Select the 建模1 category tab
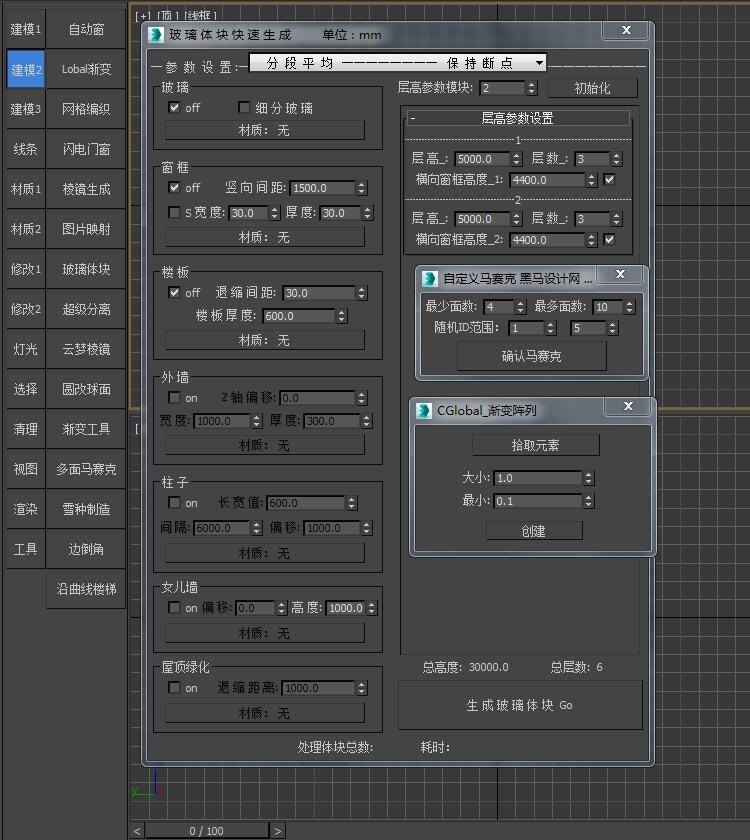Viewport: 750px width, 840px height. click(26, 29)
